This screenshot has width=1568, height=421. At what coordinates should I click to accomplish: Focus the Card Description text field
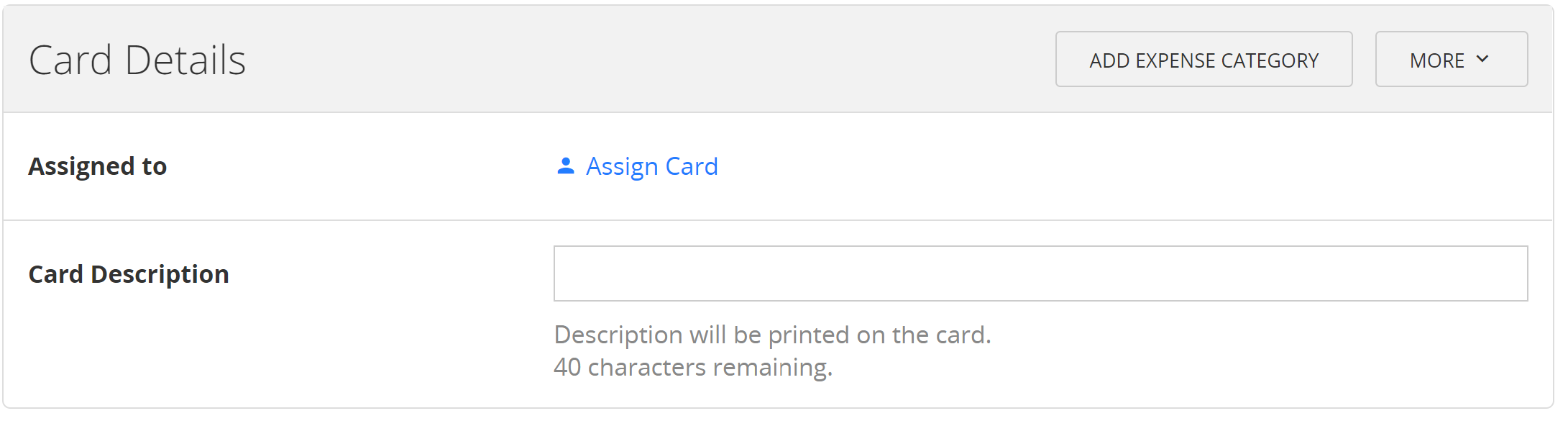(1040, 273)
